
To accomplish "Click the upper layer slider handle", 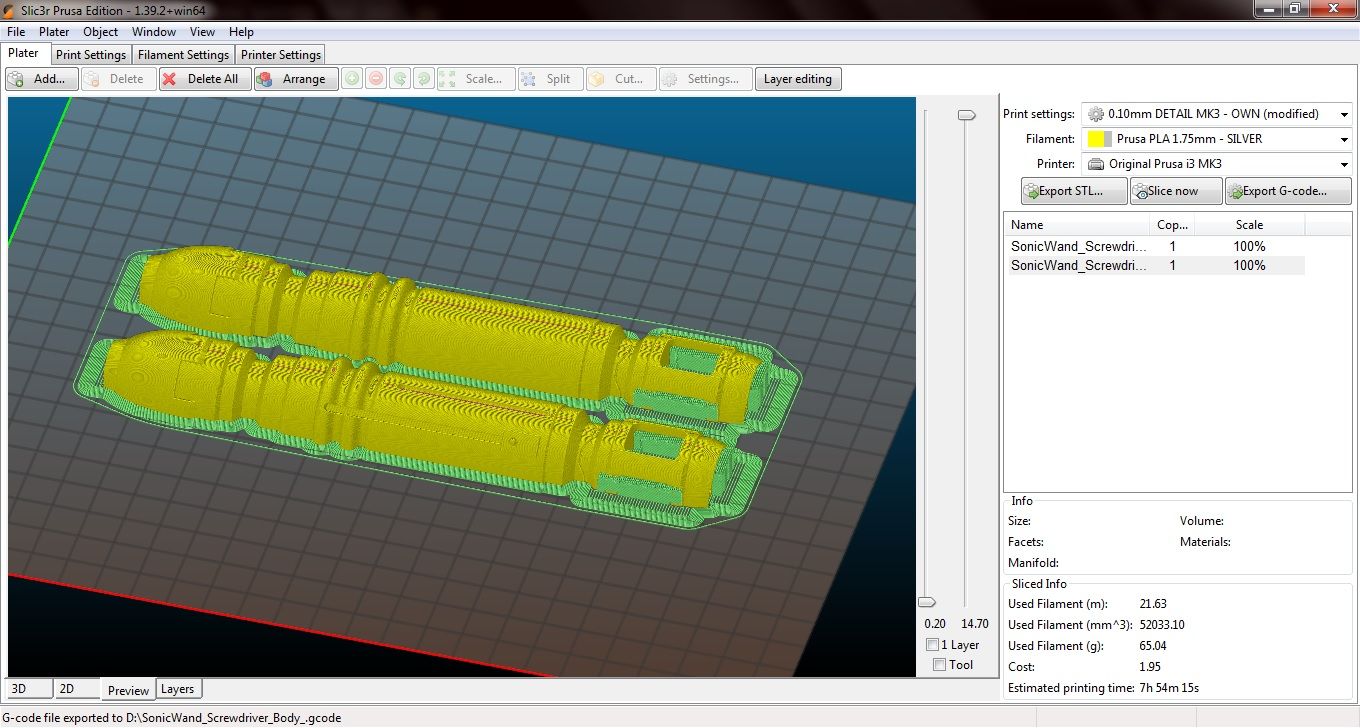I will 966,116.
